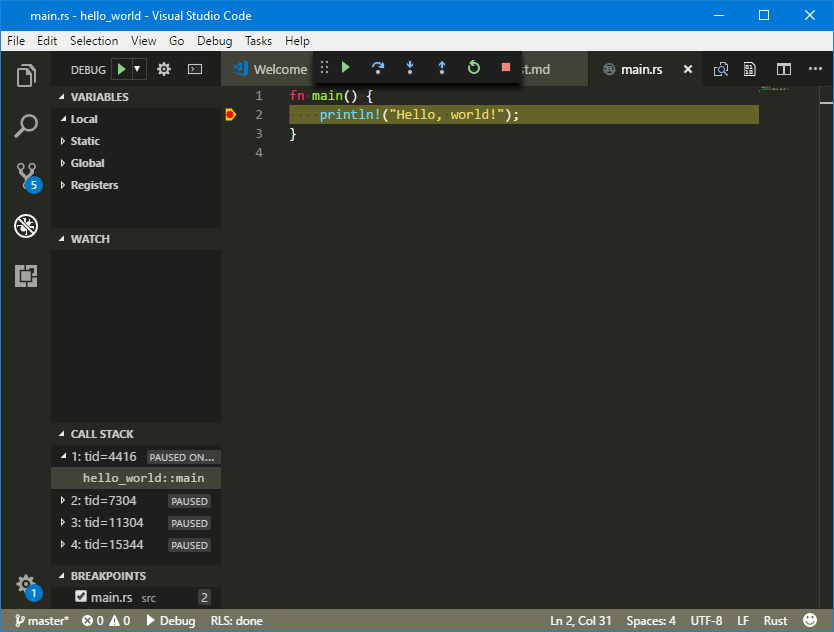
Task: Collapse the Call Stack section
Action: tap(63, 433)
